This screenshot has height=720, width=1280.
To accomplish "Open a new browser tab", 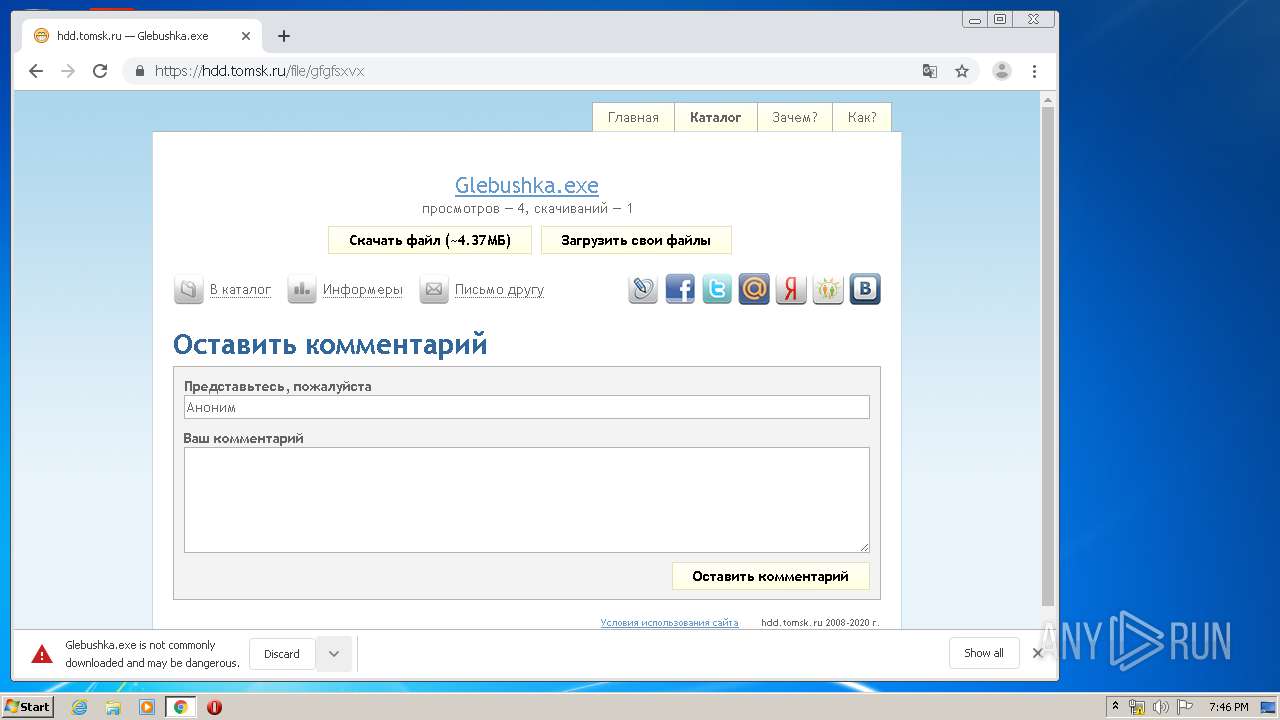I will 284,36.
